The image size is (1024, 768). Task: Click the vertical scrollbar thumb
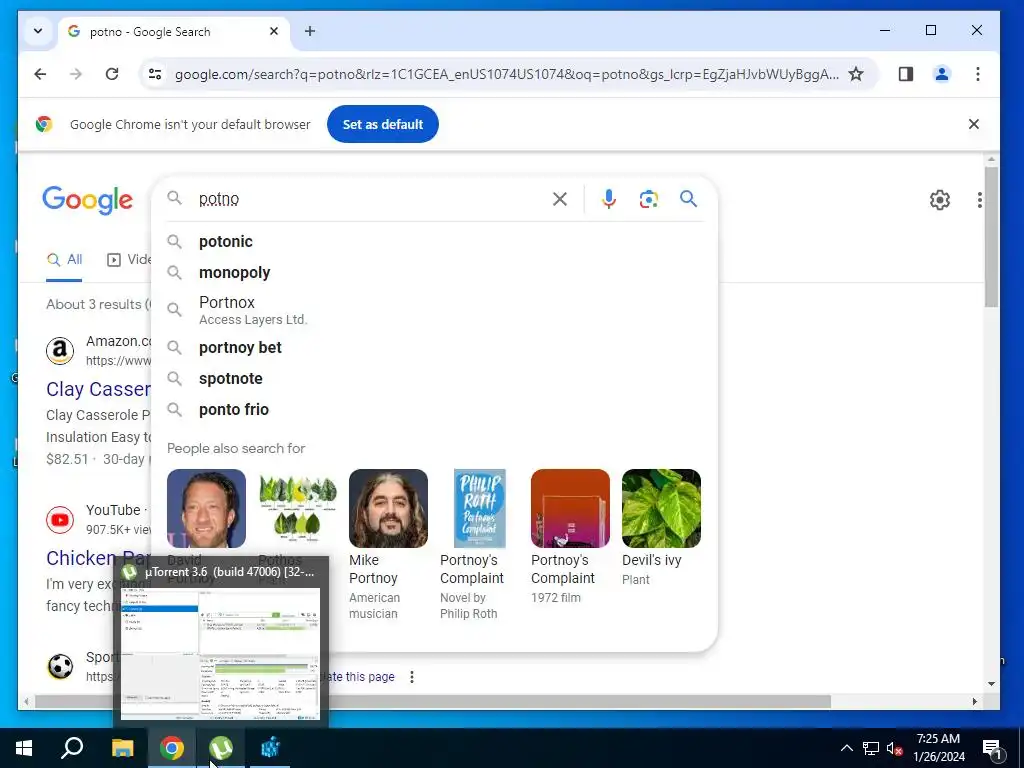991,236
